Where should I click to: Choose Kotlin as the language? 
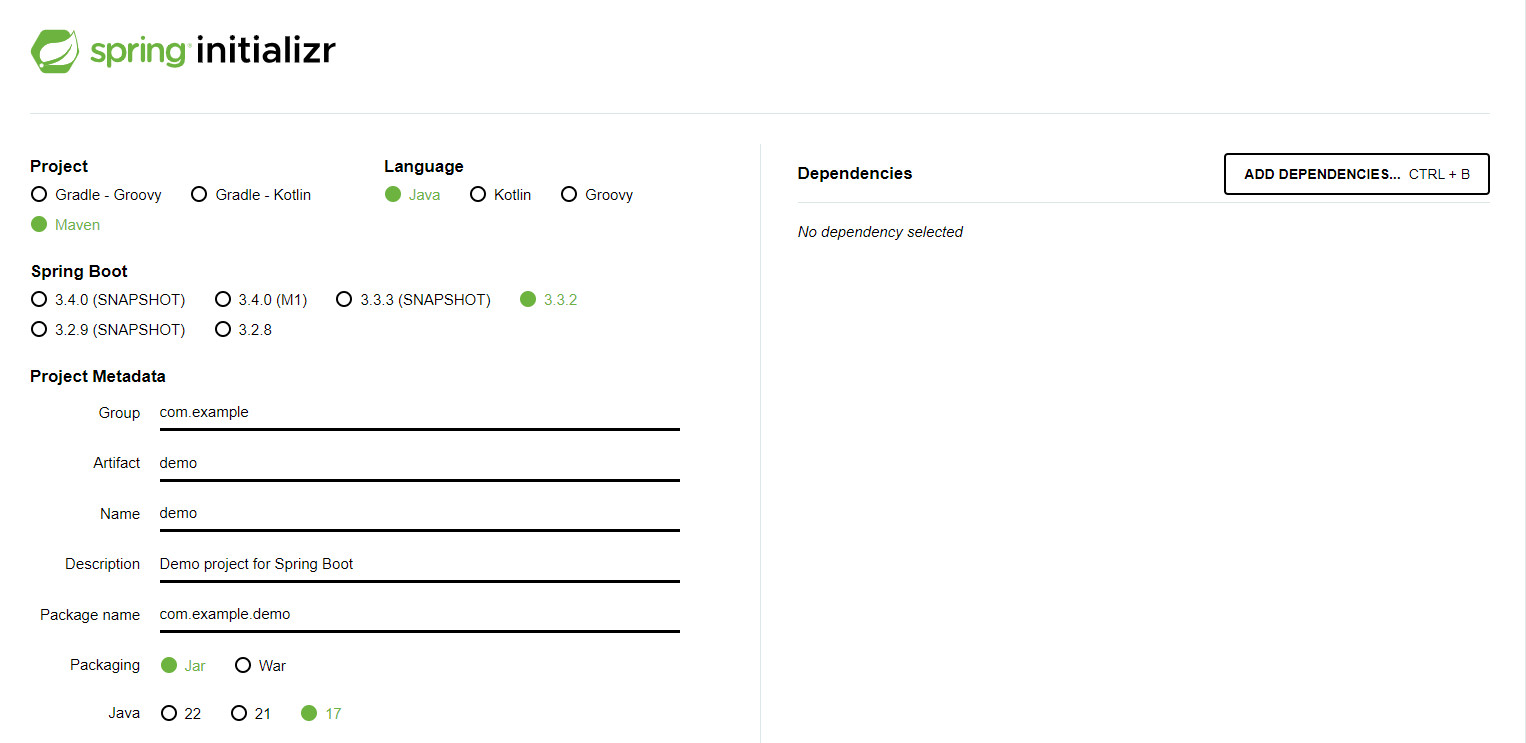point(501,195)
